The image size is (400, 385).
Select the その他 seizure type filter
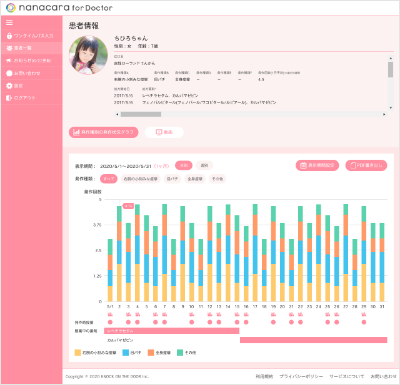(x=218, y=179)
